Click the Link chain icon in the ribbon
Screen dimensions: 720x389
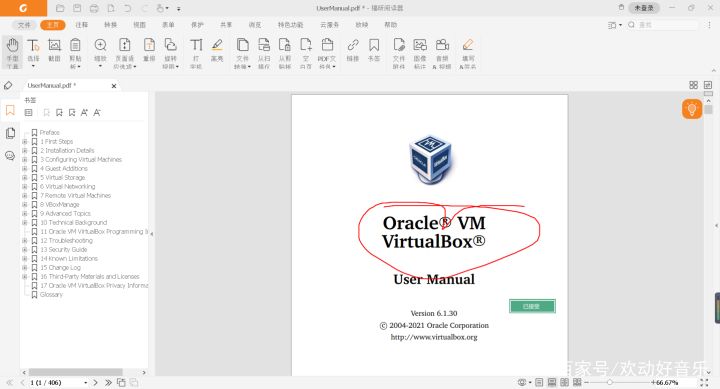(x=353, y=51)
